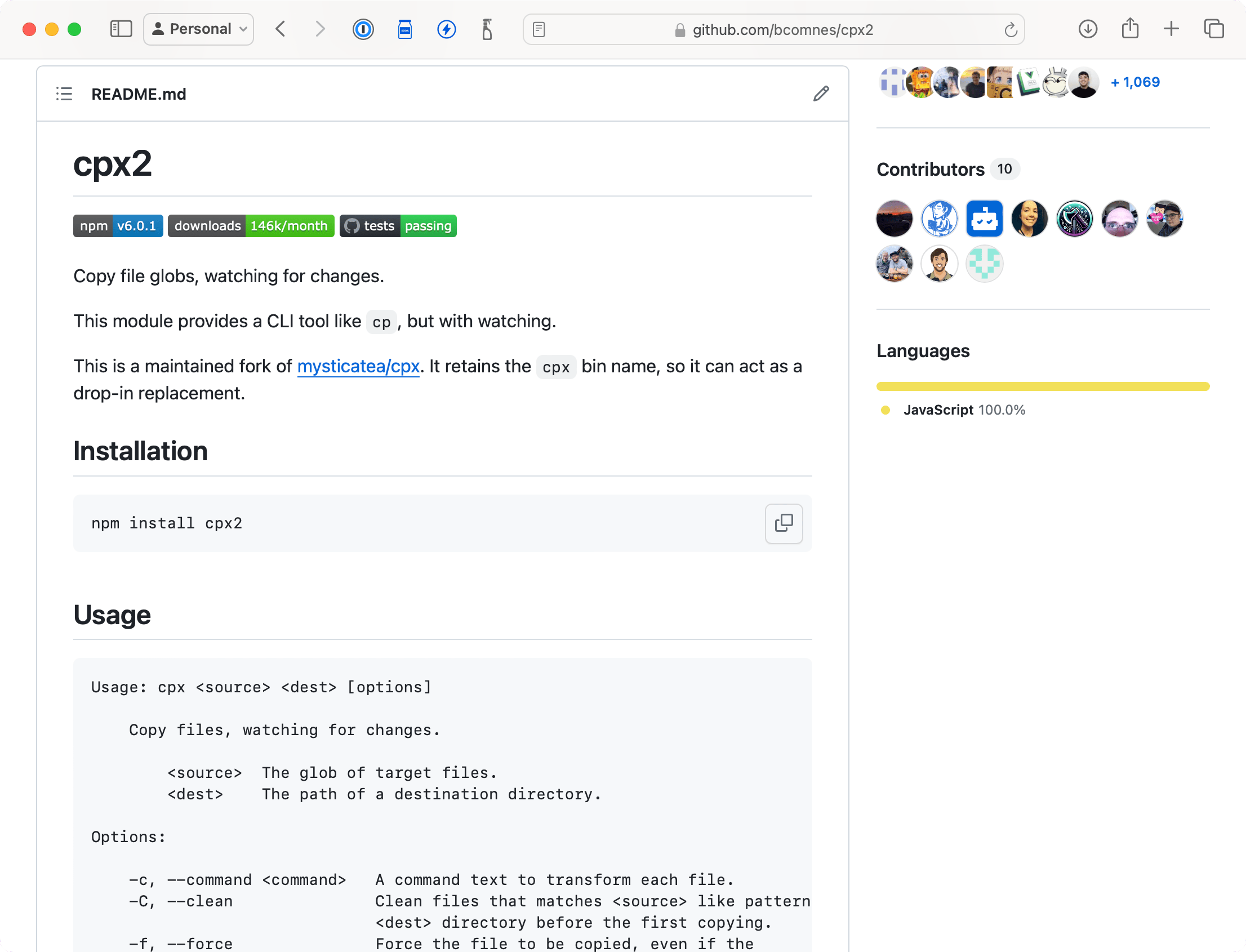
Task: Click the Usage section heading
Action: [x=112, y=615]
